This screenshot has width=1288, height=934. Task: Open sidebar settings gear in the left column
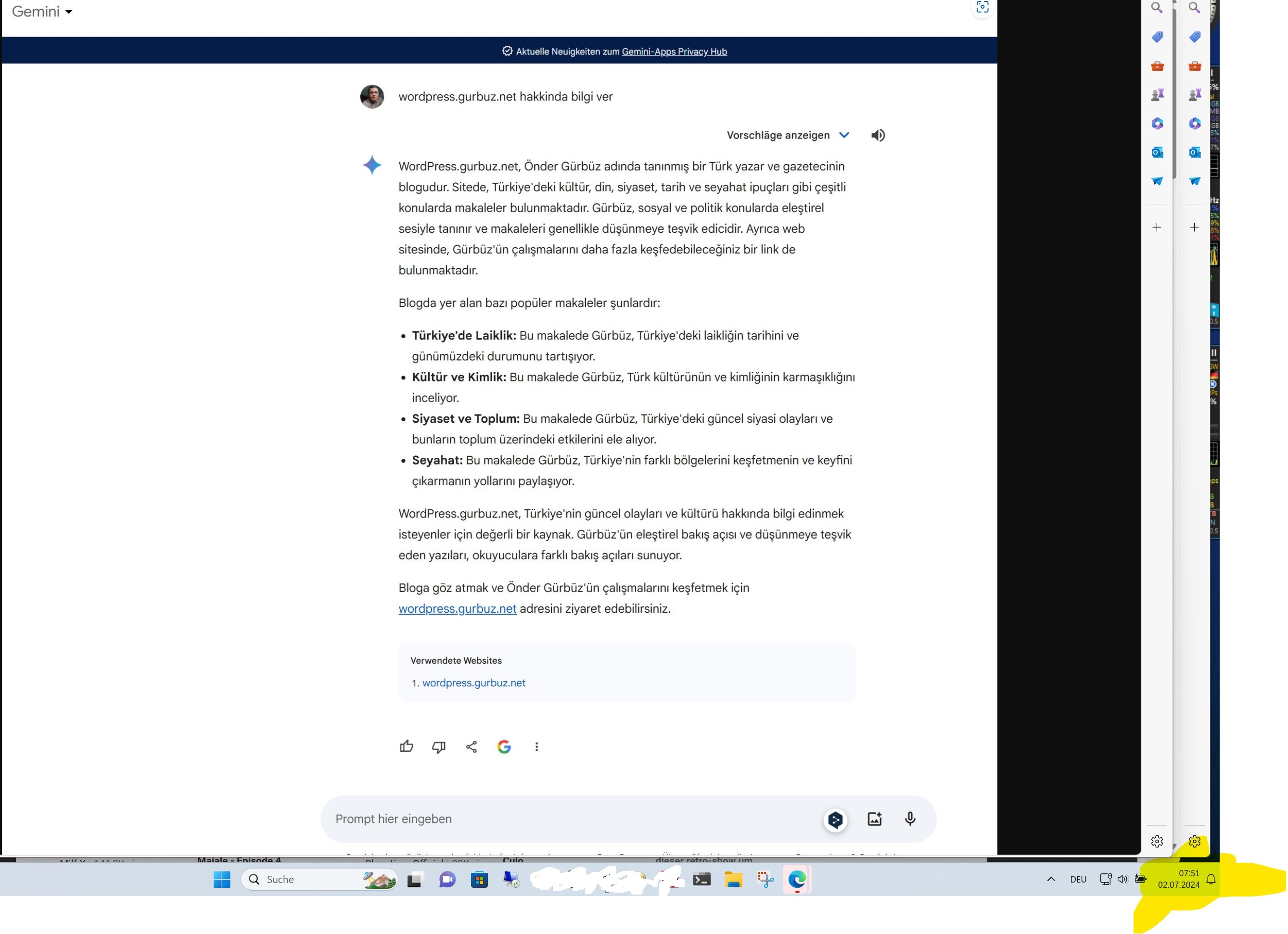coord(1157,842)
